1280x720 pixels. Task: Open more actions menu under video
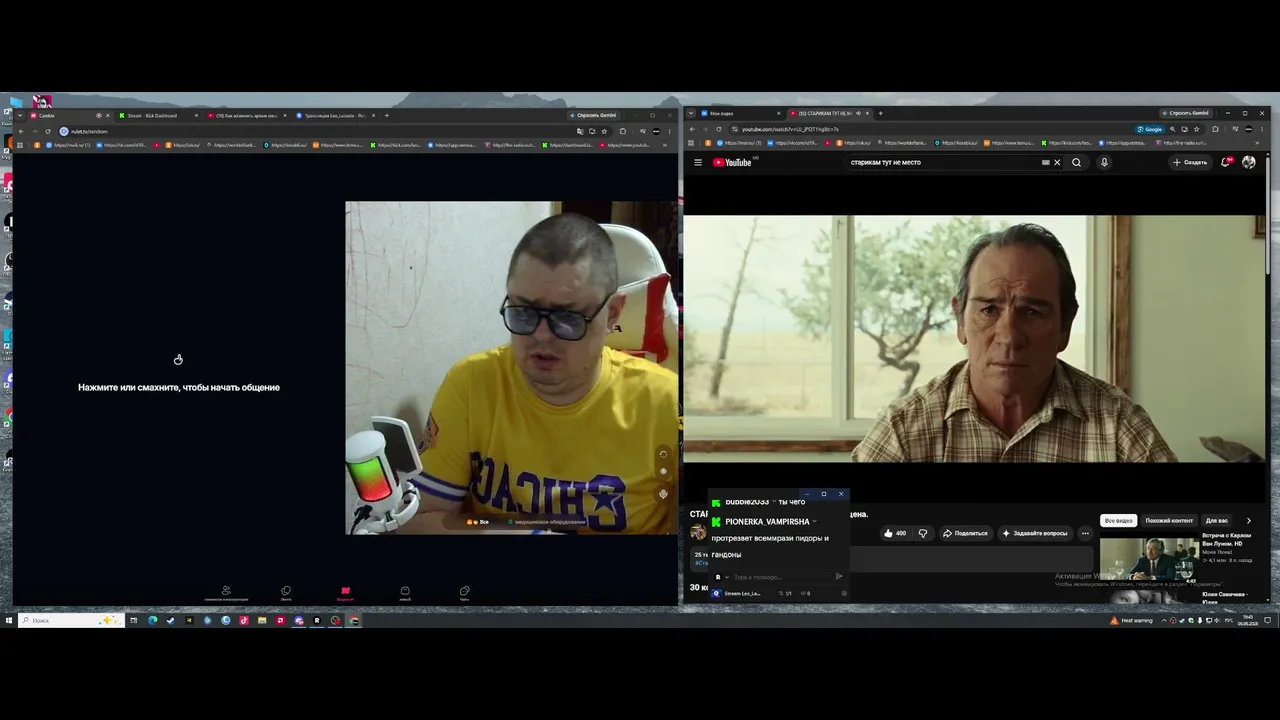click(1085, 533)
